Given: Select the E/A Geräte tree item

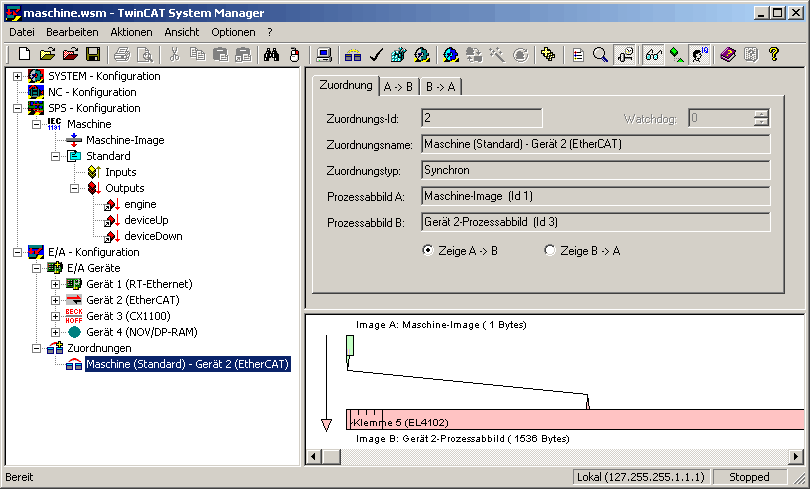Looking at the screenshot, I should click(94, 269).
